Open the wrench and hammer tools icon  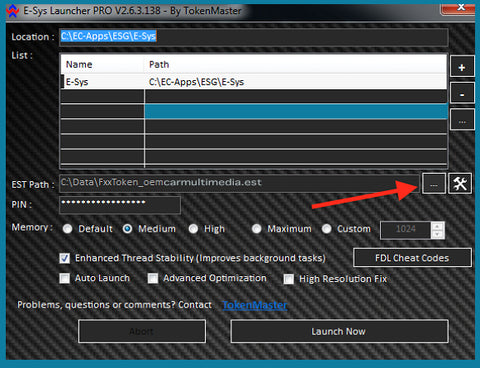coord(460,183)
